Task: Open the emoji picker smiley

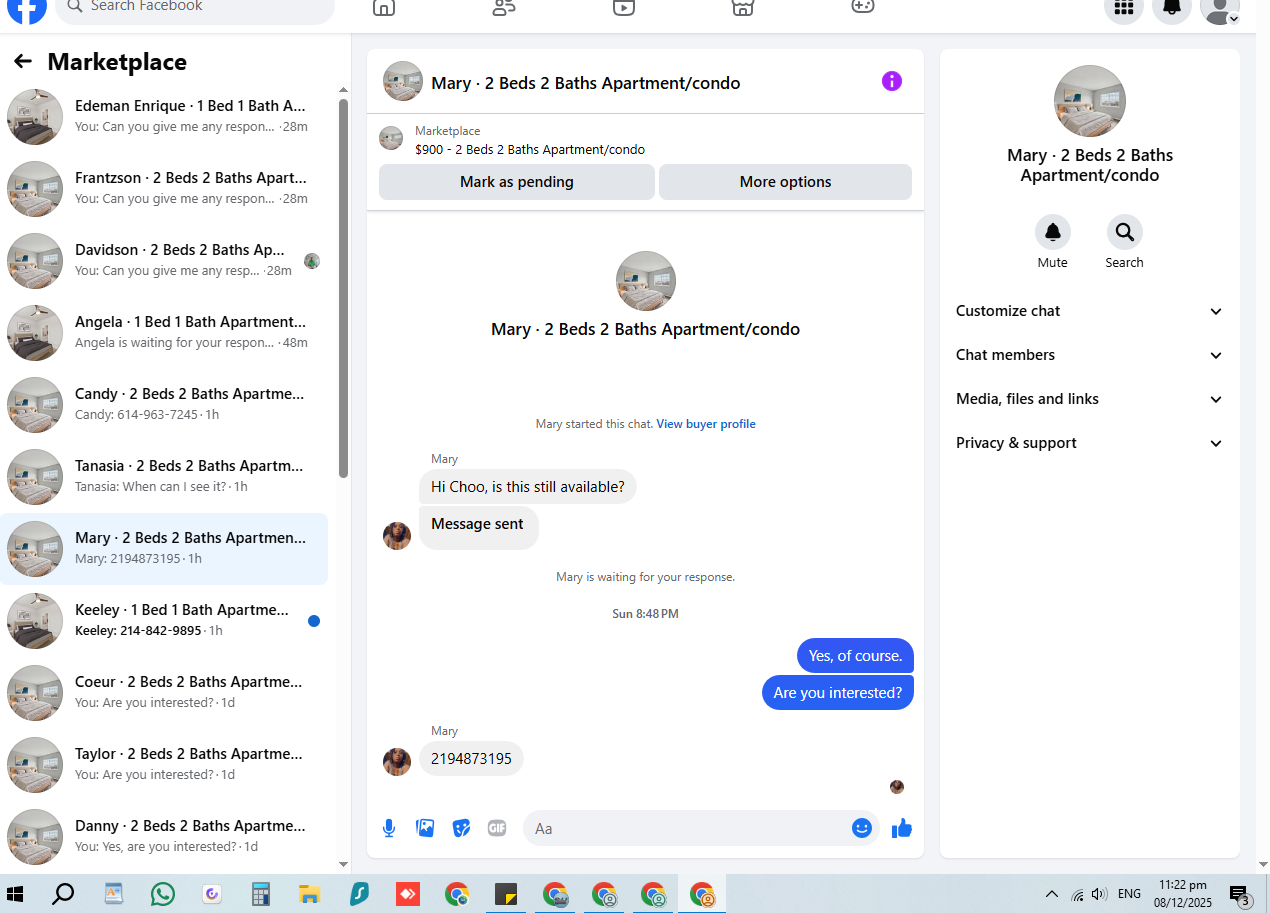Action: 862,828
